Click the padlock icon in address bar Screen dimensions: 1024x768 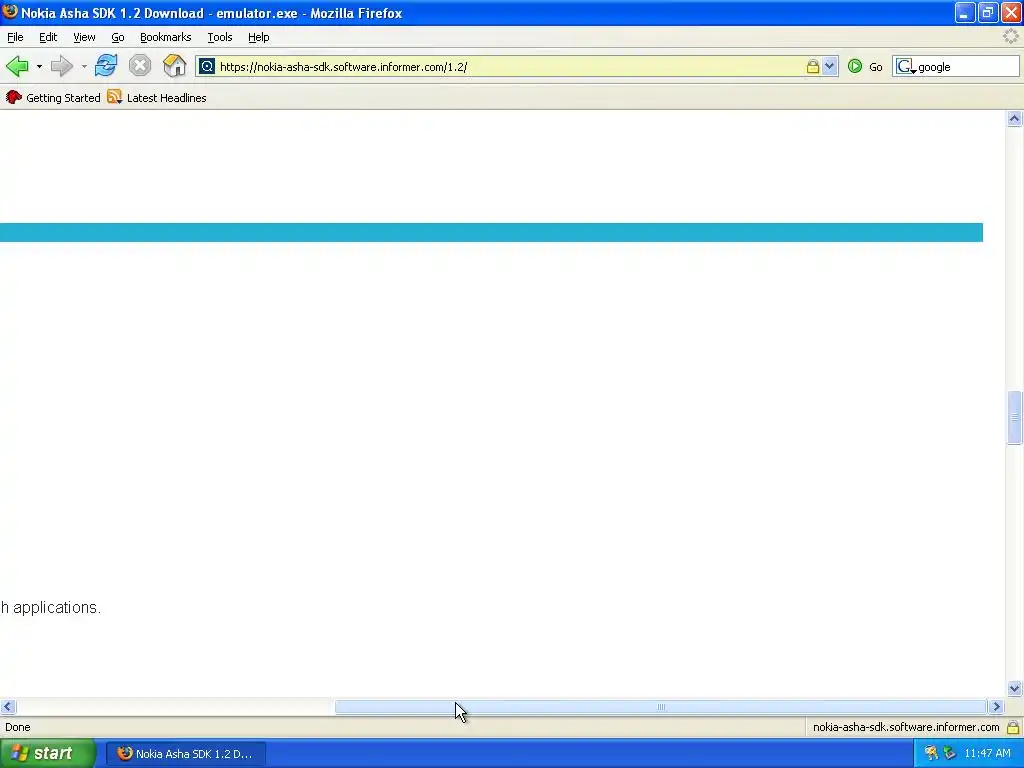pyautogui.click(x=812, y=67)
